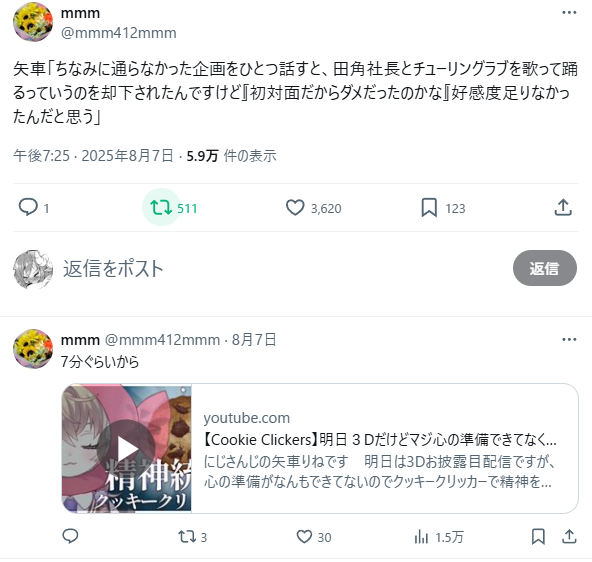Toggle the repost with 511 count

161,208
